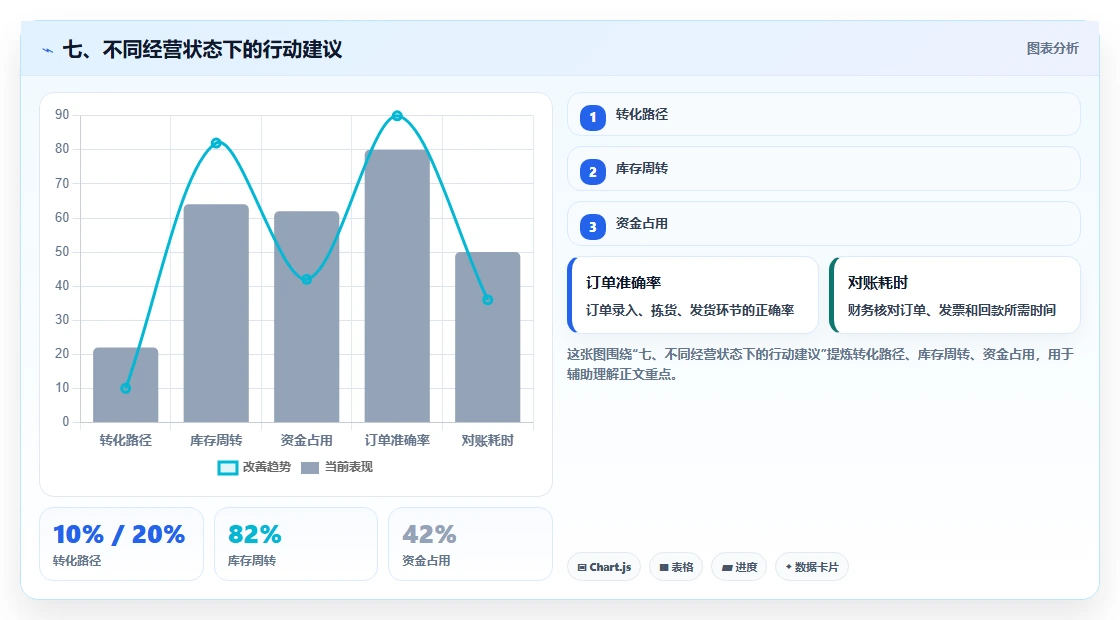Click the 库存周转 x-axis label

(x=216, y=441)
